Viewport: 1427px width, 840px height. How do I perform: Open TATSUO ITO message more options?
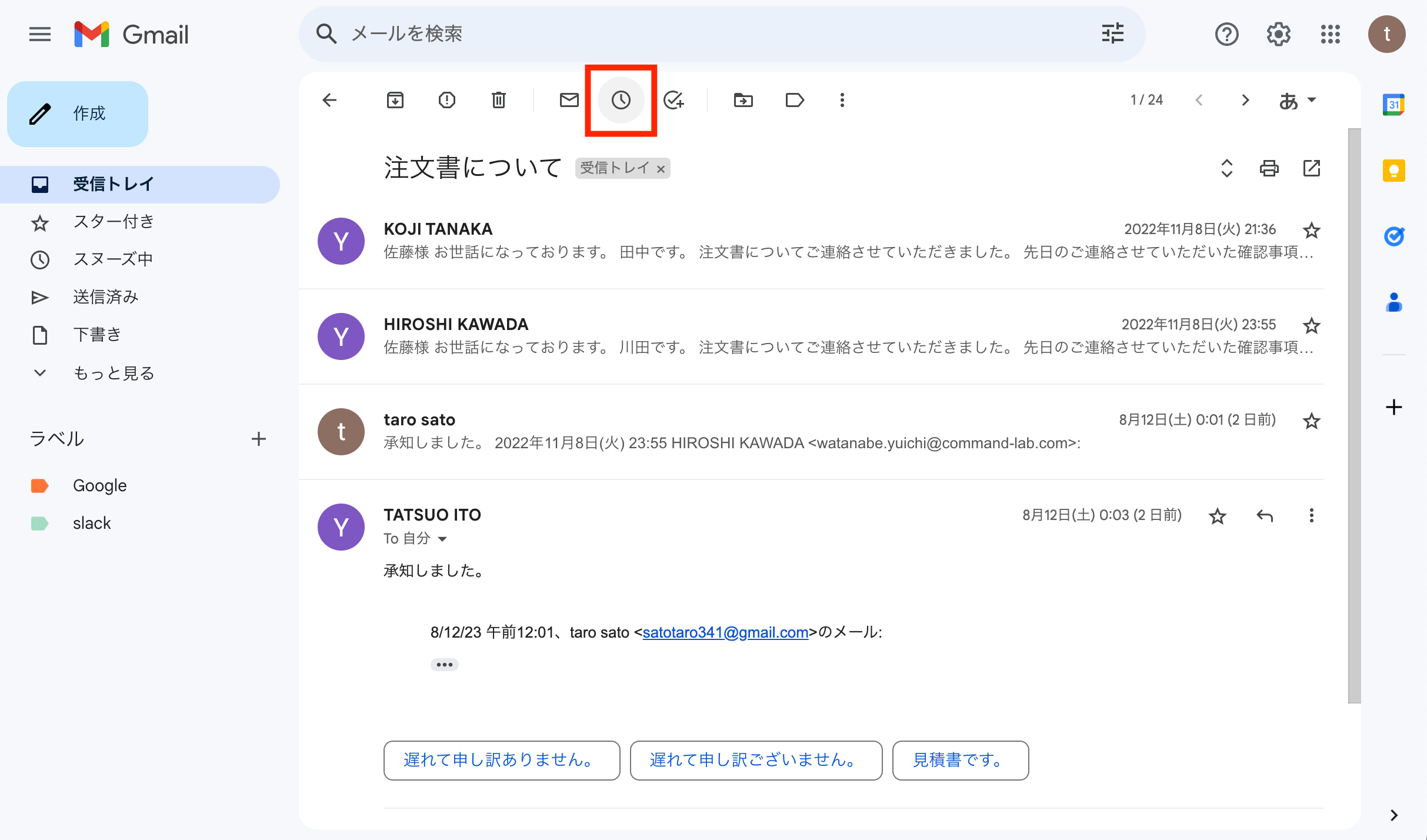coord(1311,516)
